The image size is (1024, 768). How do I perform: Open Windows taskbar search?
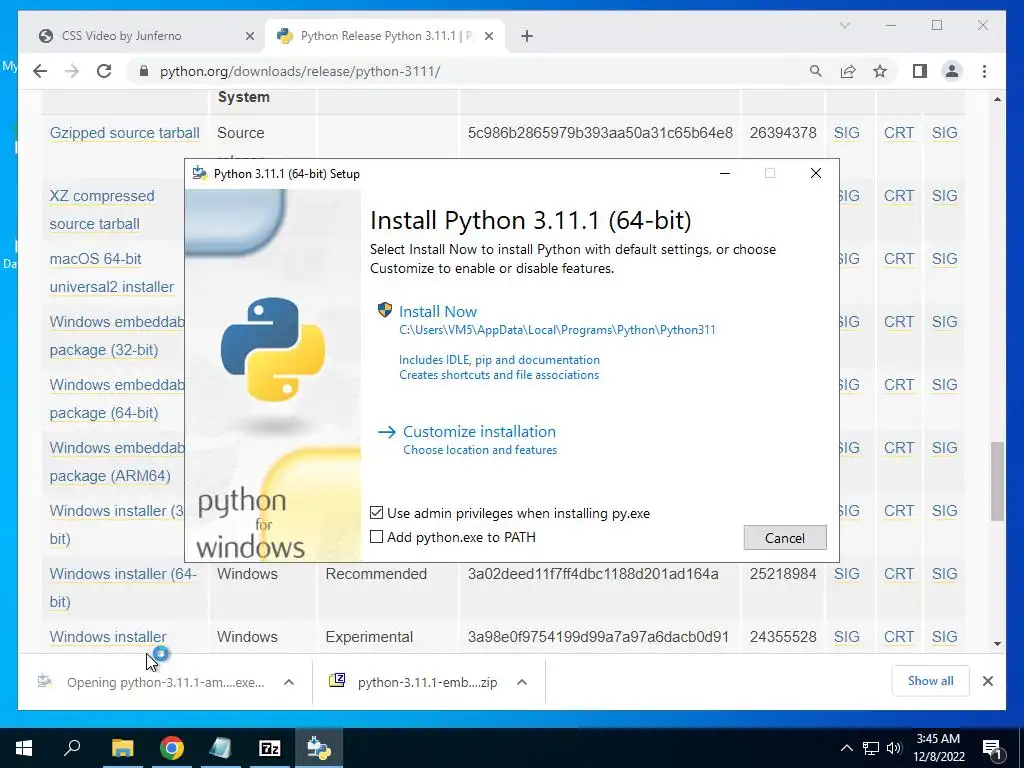(72, 748)
